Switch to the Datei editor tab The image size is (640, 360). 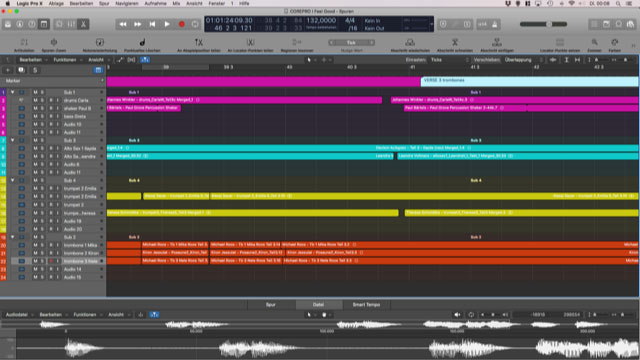[318, 304]
